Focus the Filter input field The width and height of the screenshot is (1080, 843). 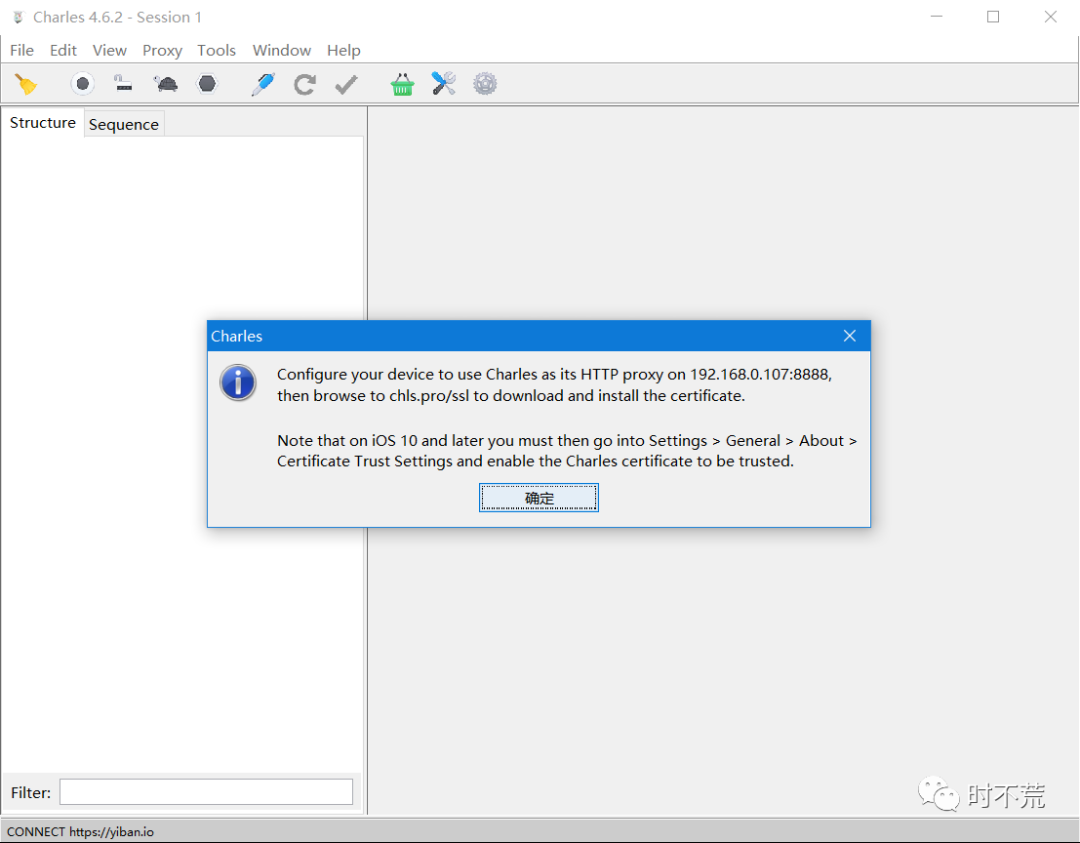206,792
